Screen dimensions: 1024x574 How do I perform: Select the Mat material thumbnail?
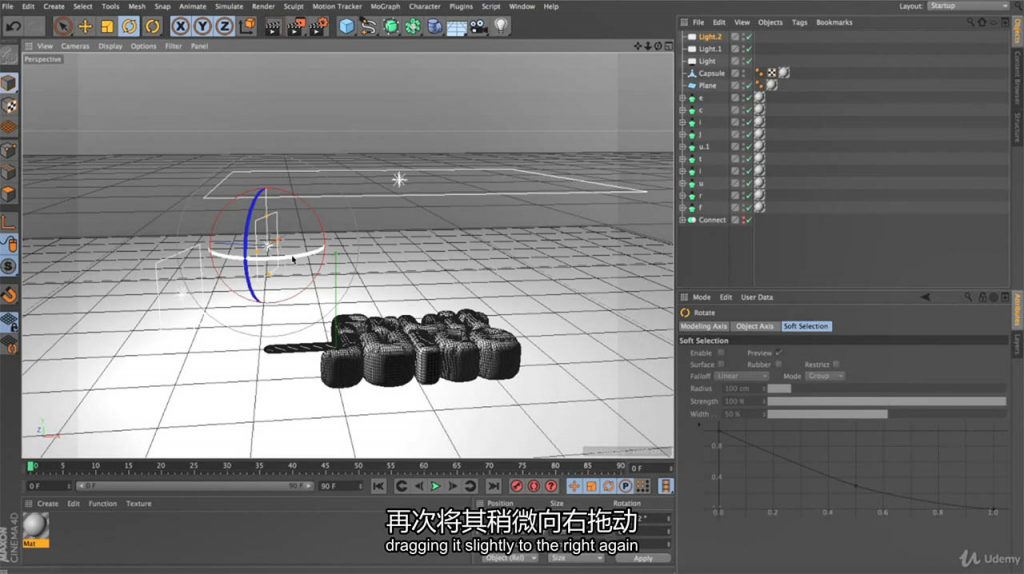coord(36,526)
